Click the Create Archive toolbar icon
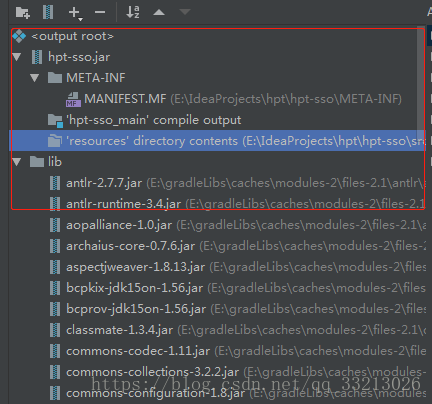This screenshot has height=404, width=432. coord(48,12)
